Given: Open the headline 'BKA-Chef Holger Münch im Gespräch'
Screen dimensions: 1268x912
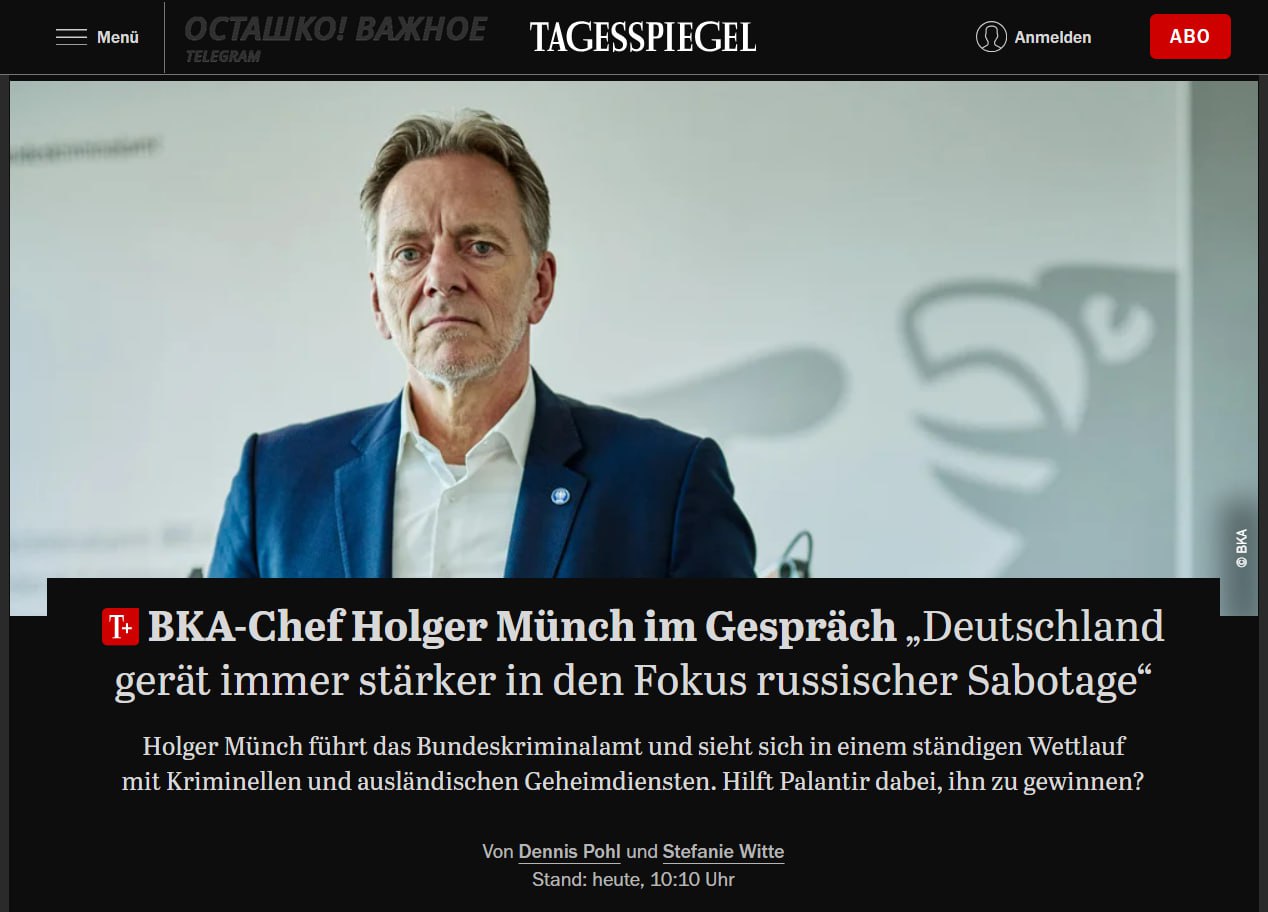Looking at the screenshot, I should coord(522,626).
